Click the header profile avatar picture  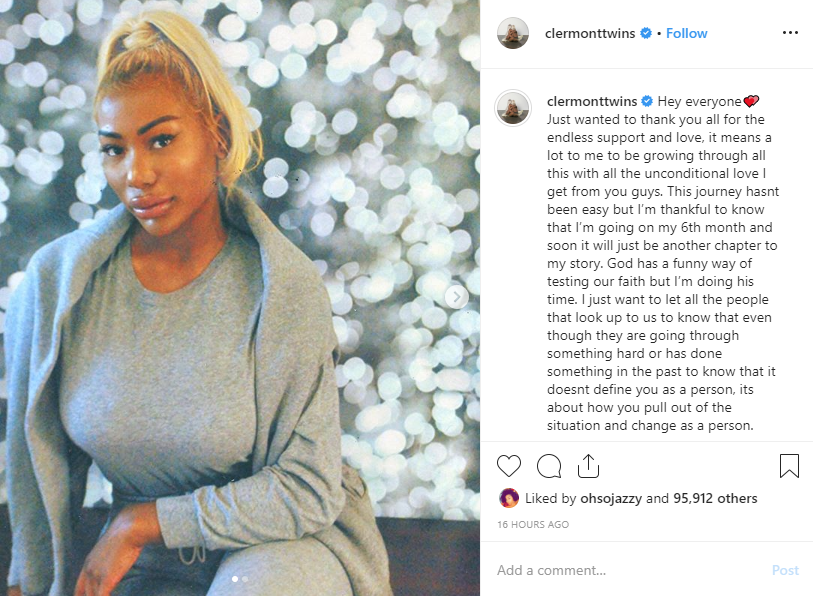tap(513, 33)
